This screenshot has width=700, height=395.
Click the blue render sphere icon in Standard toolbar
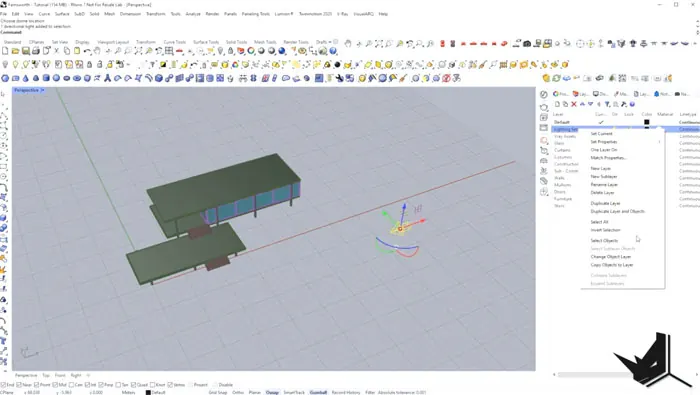coord(282,51)
